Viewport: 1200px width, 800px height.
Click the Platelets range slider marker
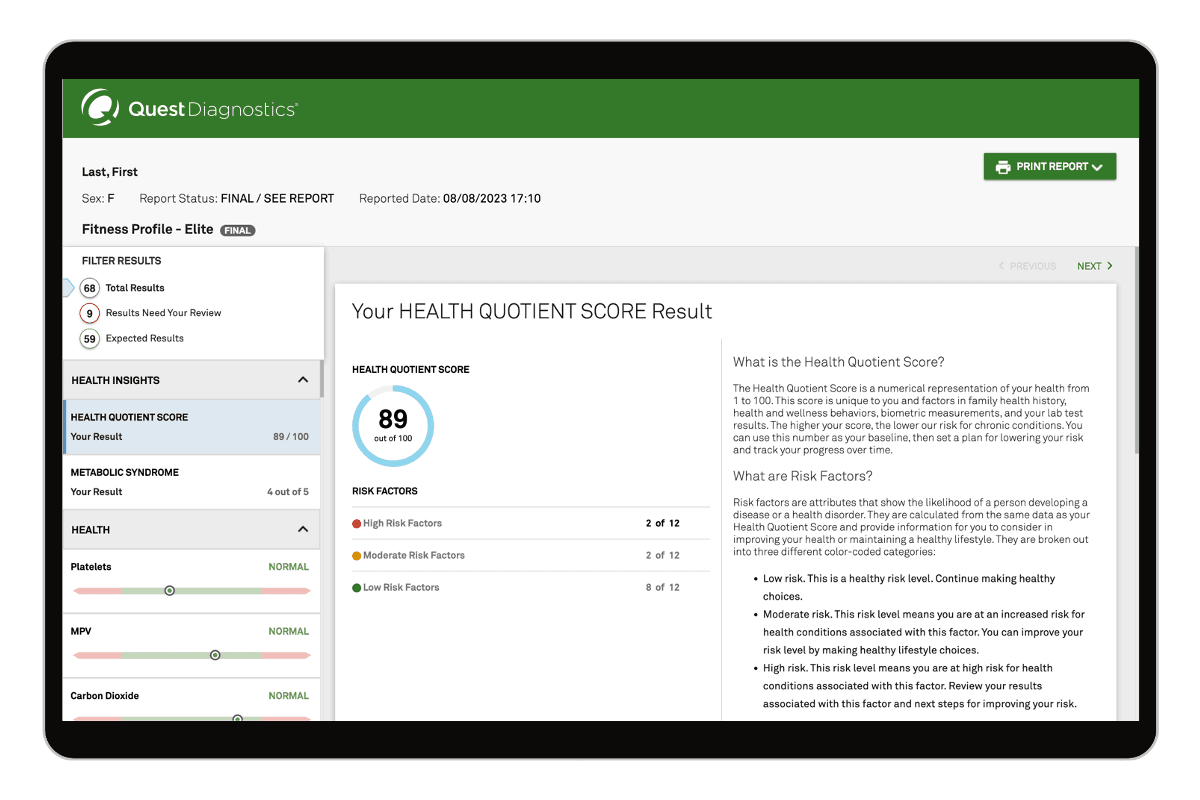tap(169, 591)
